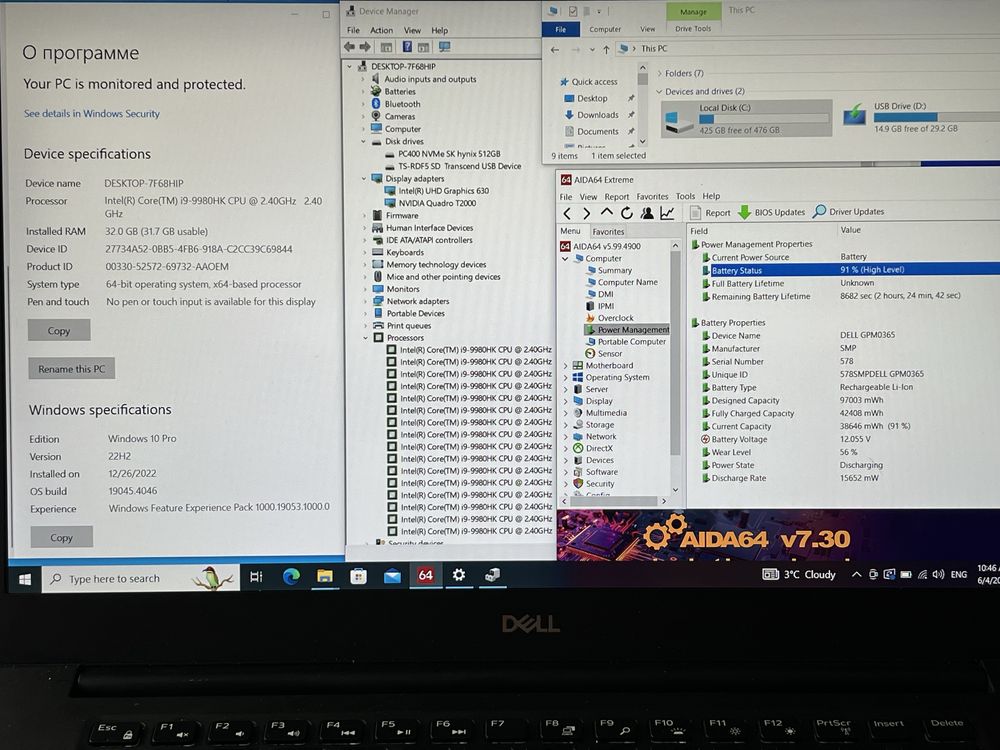
Task: Collapse Processors in Device Manager
Action: point(365,337)
